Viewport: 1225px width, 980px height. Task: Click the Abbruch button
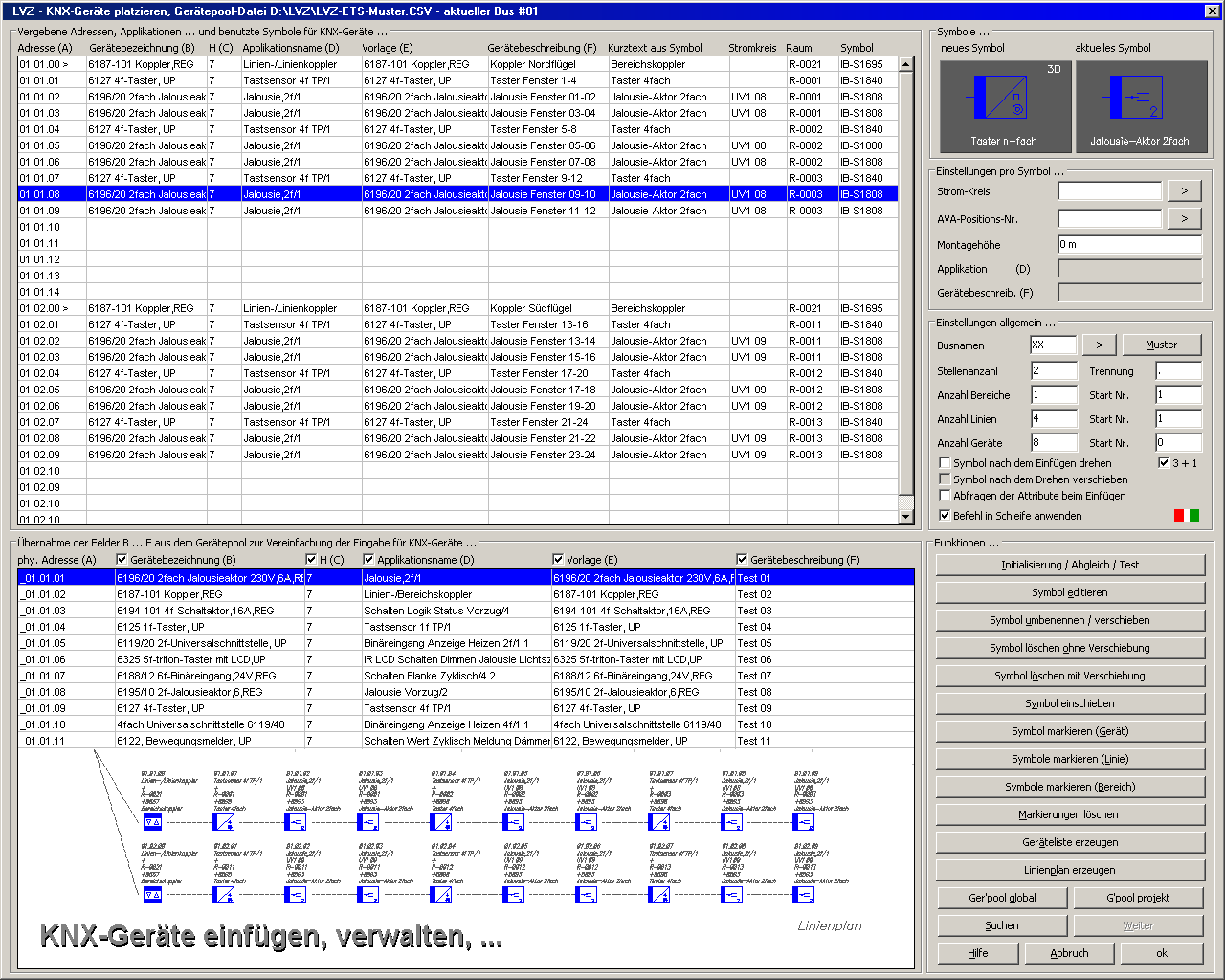pos(1069,953)
